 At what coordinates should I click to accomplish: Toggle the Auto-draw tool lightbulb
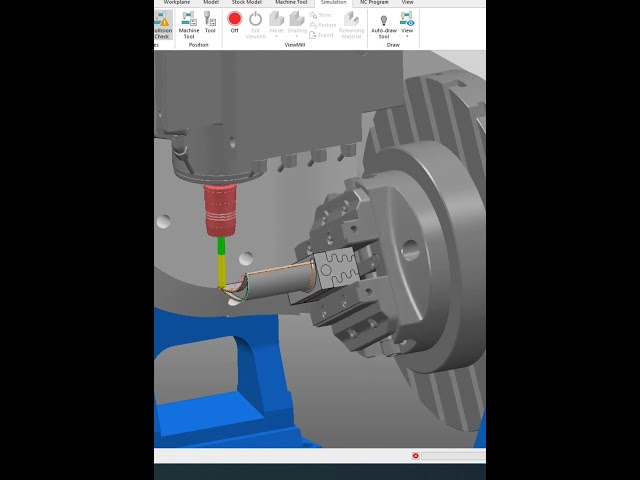click(384, 25)
